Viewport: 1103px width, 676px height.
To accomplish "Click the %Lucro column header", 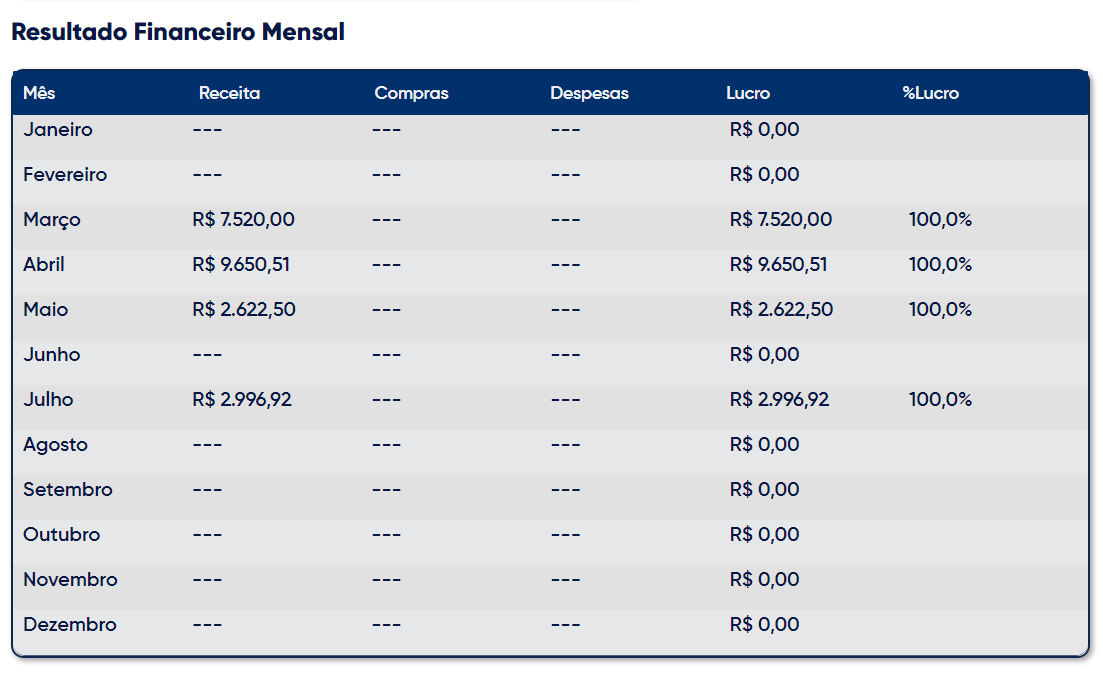I will coord(931,93).
